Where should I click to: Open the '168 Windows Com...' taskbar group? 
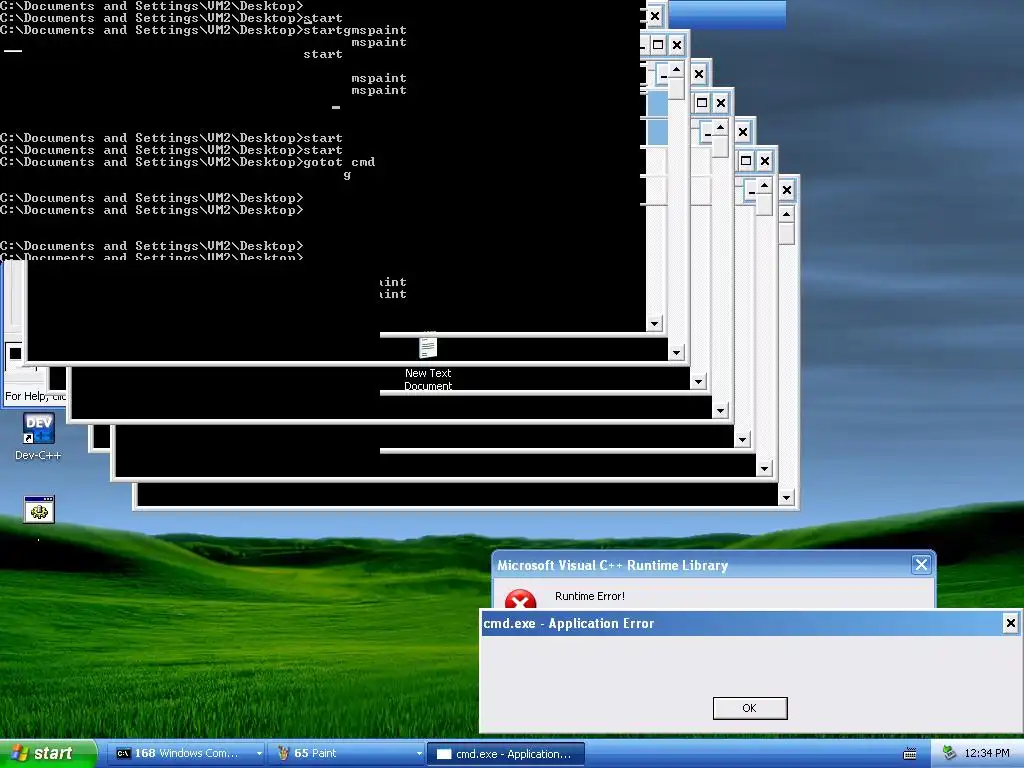coord(186,754)
